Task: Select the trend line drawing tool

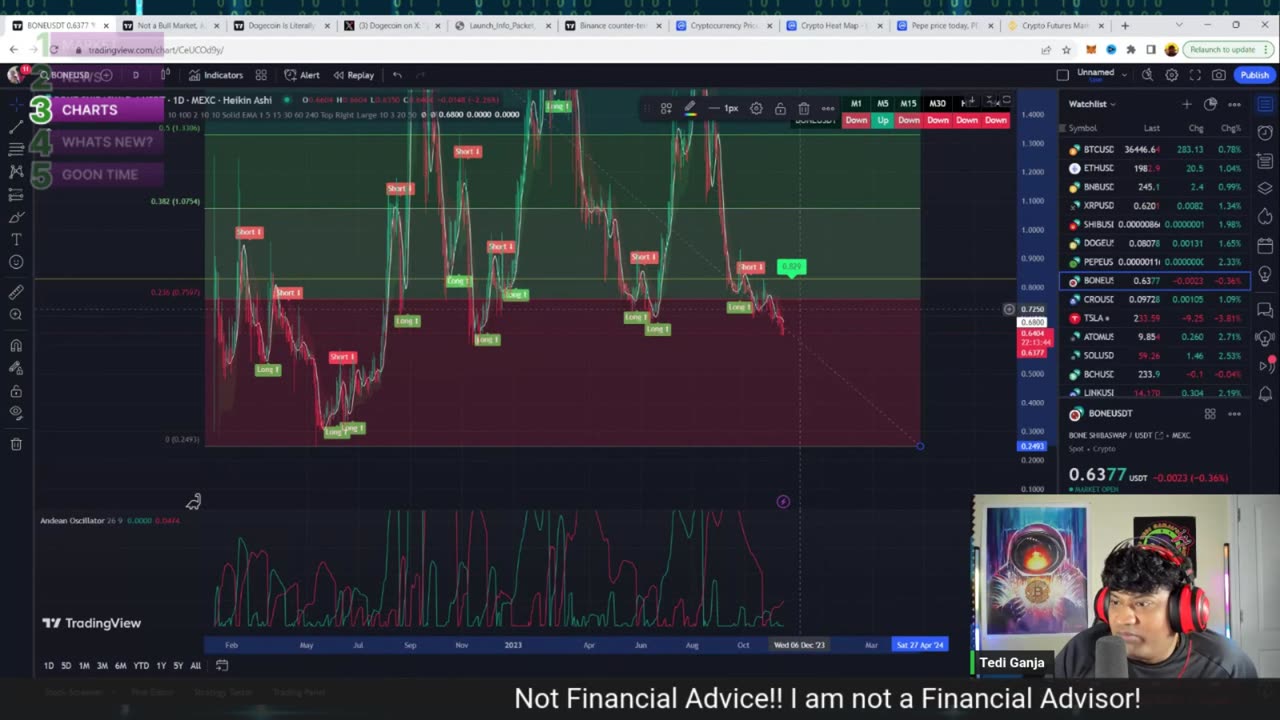Action: point(16,127)
